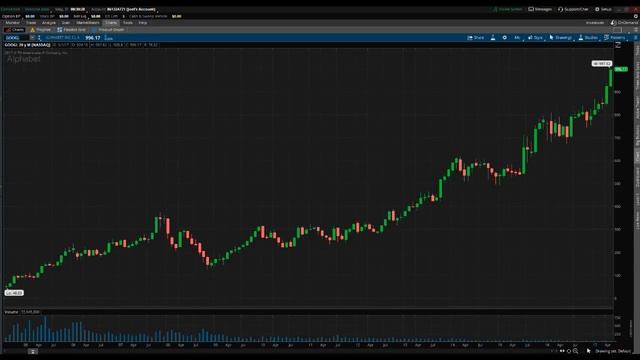
Task: Click the pointer cursor icon at chart bottom
Action: [x=589, y=351]
